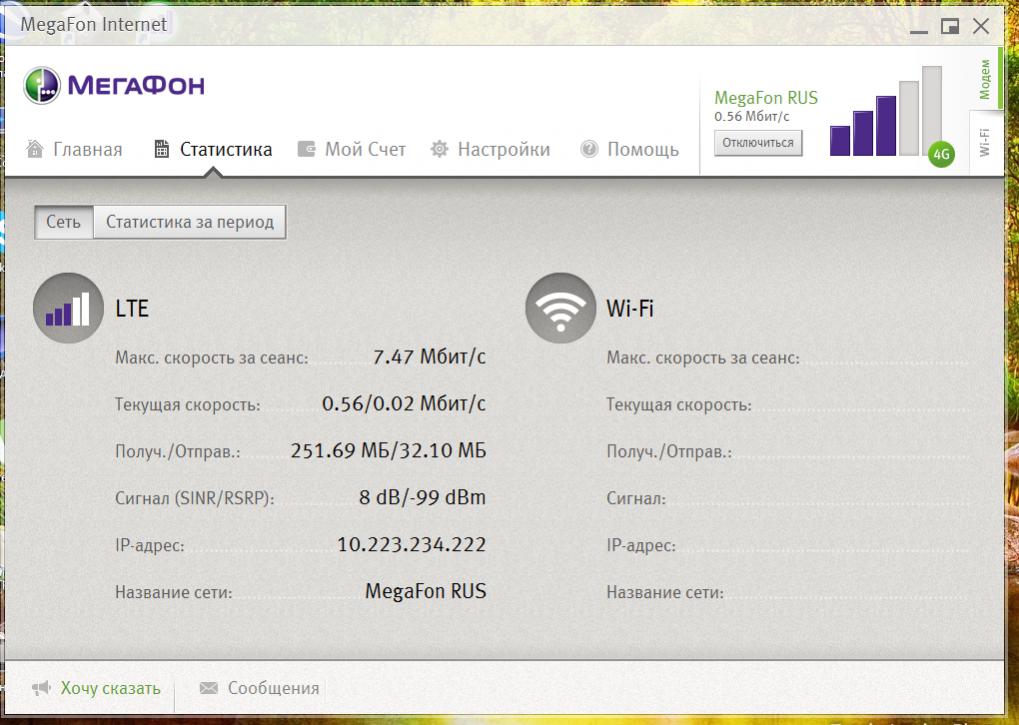
Task: Click the calculator icon beside Статистика
Action: point(161,149)
